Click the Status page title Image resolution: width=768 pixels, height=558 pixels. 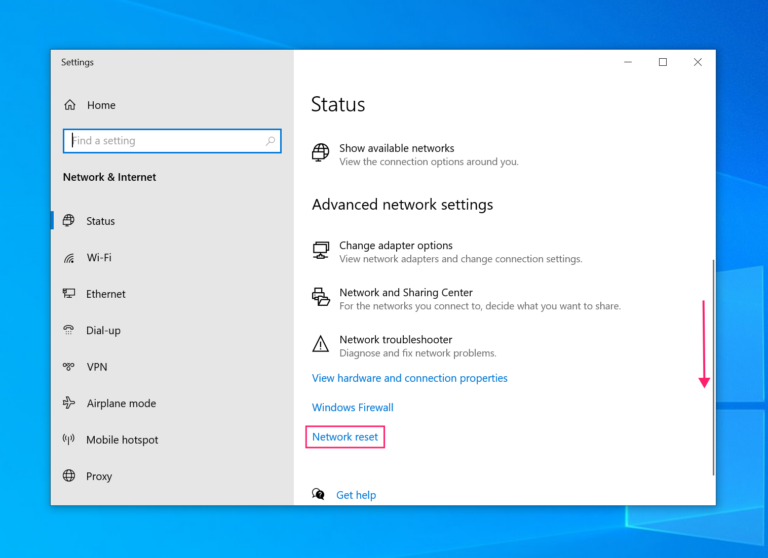coord(338,104)
